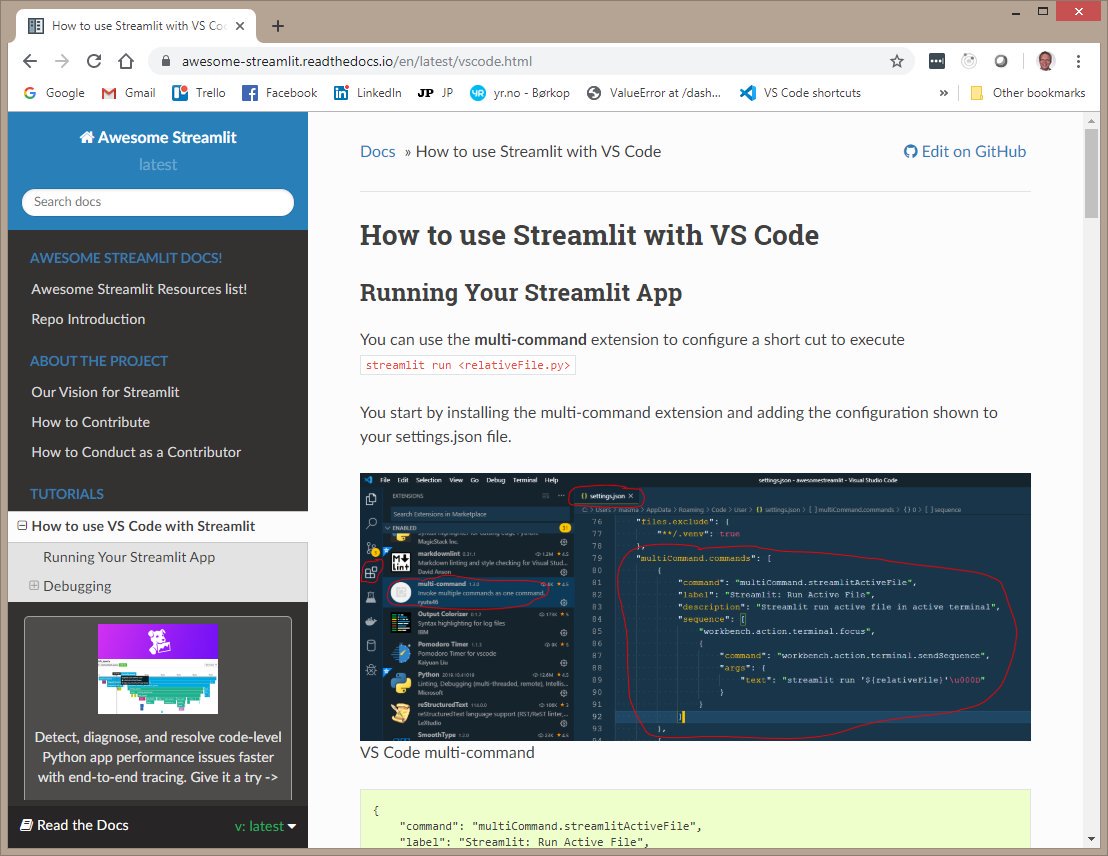Select the How to use Streamlit tab
1108x856 pixels.
(x=136, y=26)
